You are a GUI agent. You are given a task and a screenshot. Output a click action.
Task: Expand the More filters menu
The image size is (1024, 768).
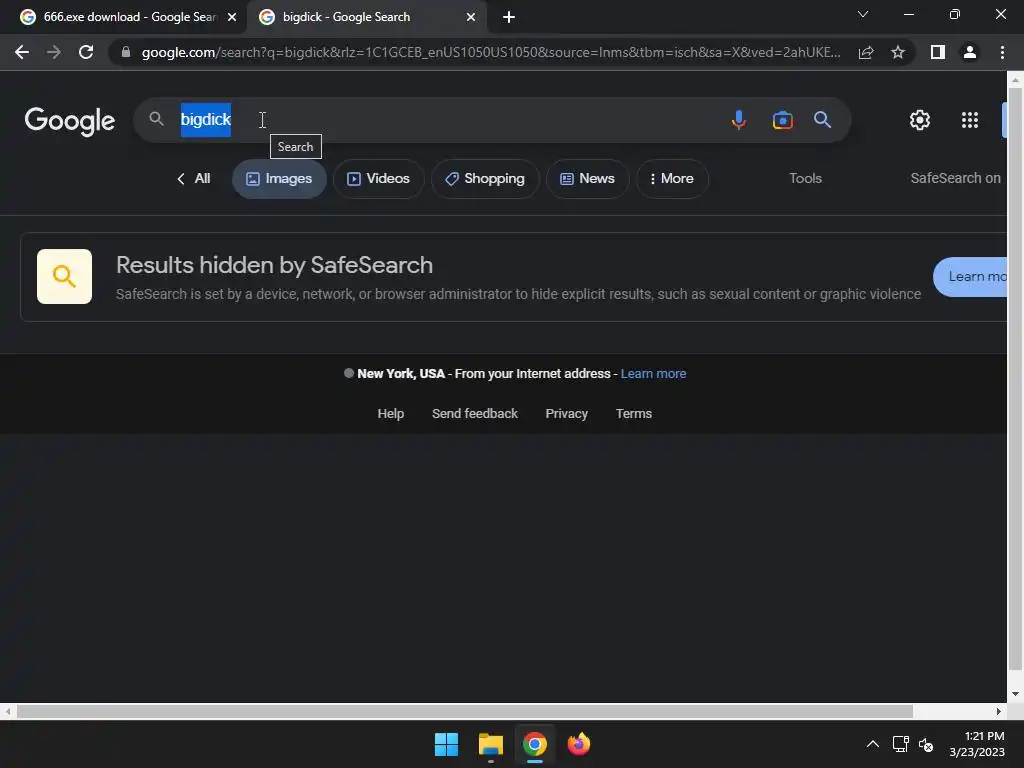coord(673,179)
